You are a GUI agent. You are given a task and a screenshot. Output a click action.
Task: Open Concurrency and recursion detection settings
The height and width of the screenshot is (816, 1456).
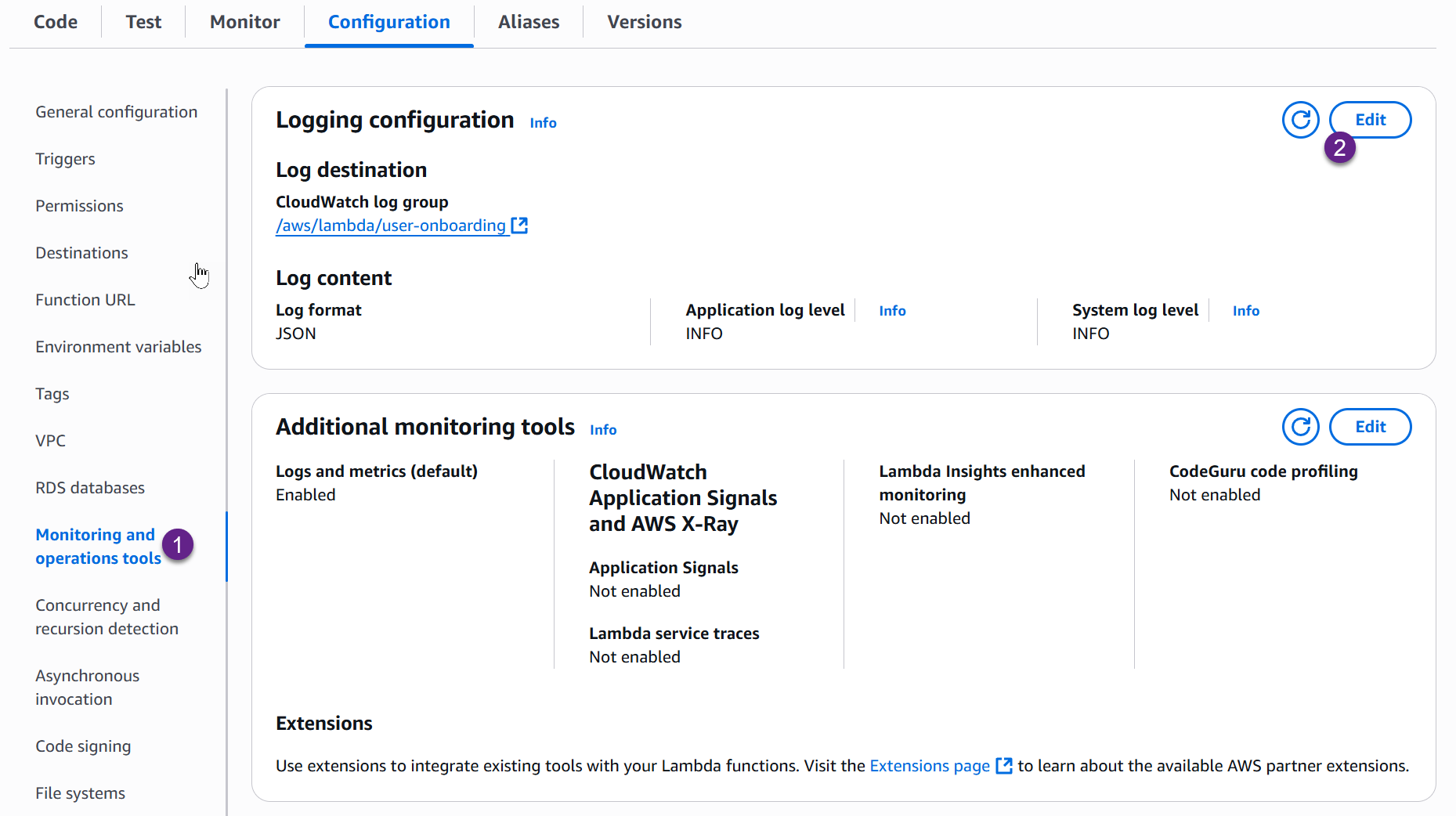tap(107, 616)
